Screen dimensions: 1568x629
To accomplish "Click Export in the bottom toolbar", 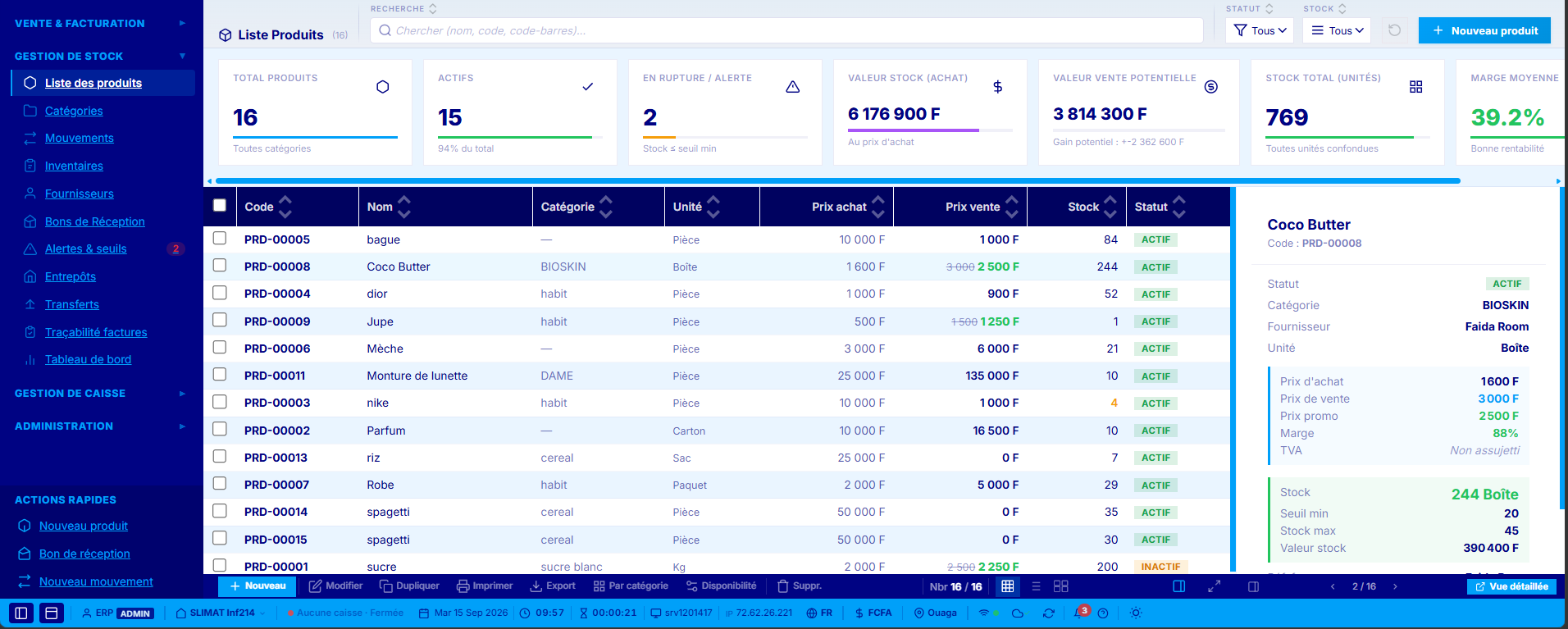I will tap(553, 586).
